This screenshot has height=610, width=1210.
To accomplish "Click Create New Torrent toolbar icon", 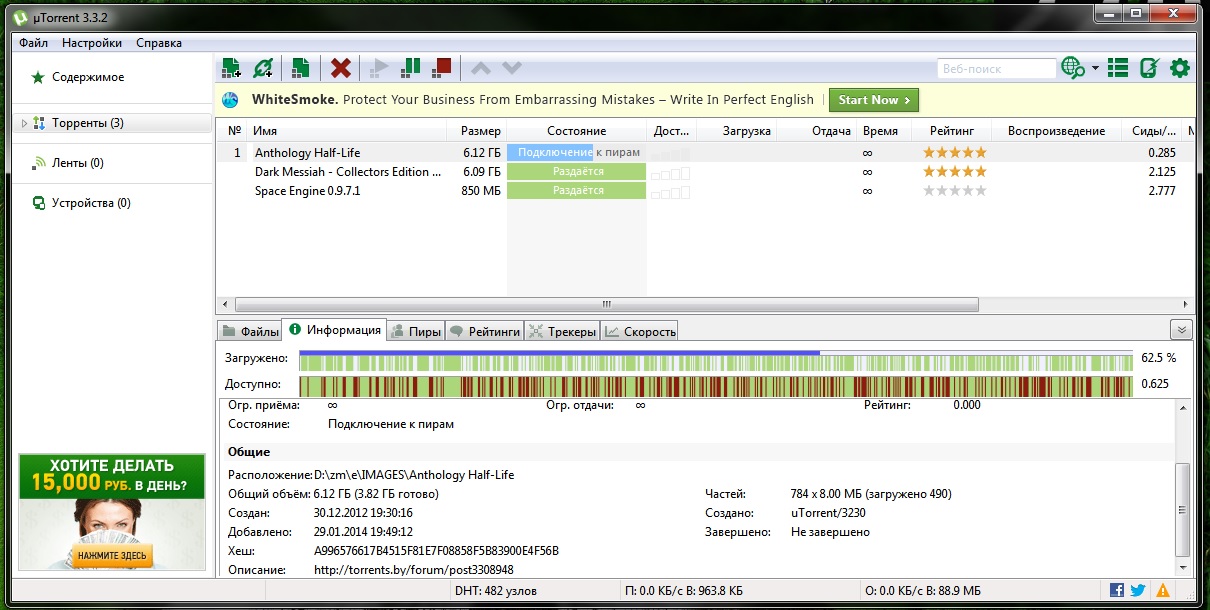I will coord(300,68).
